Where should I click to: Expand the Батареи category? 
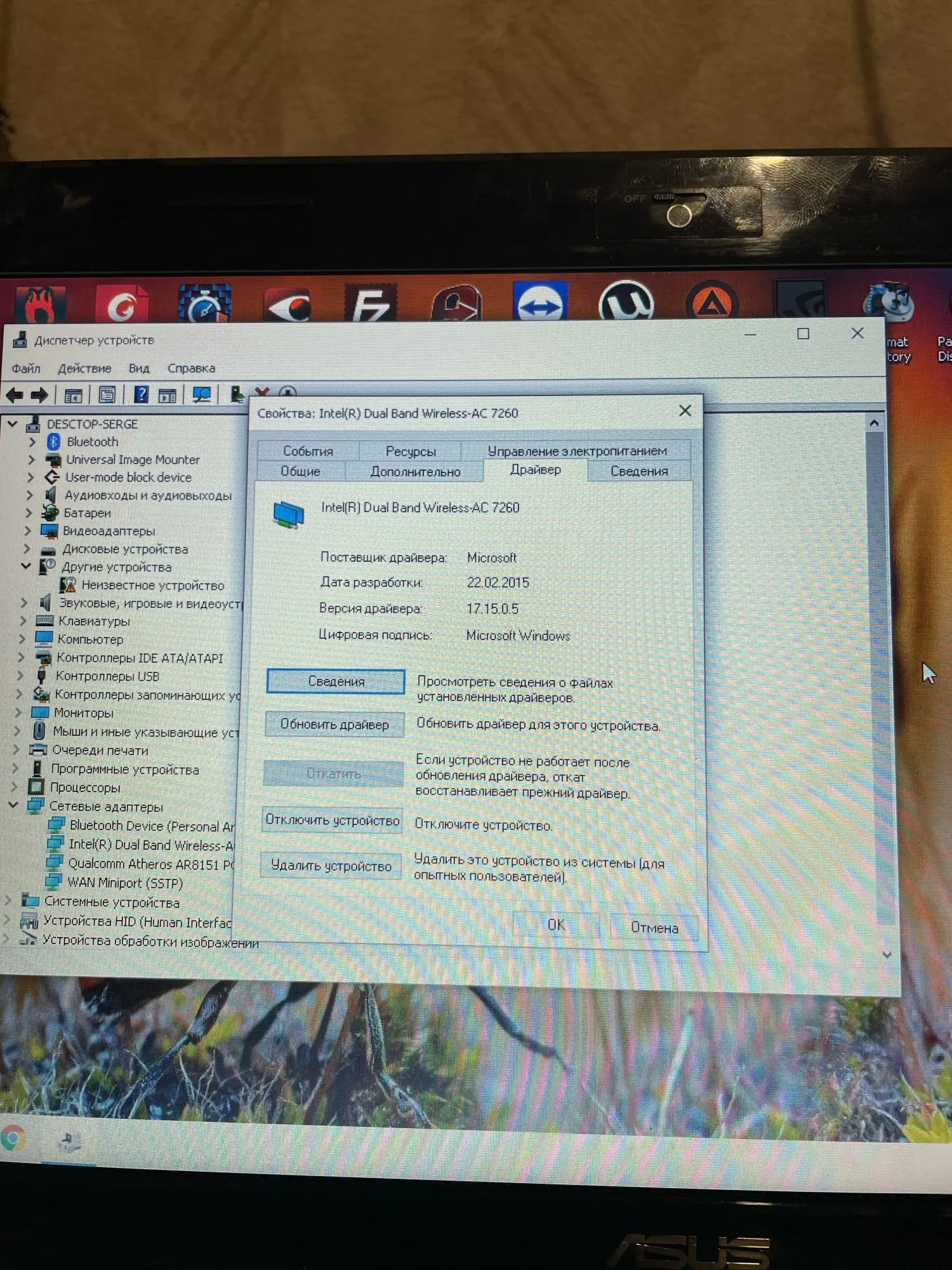(x=29, y=512)
